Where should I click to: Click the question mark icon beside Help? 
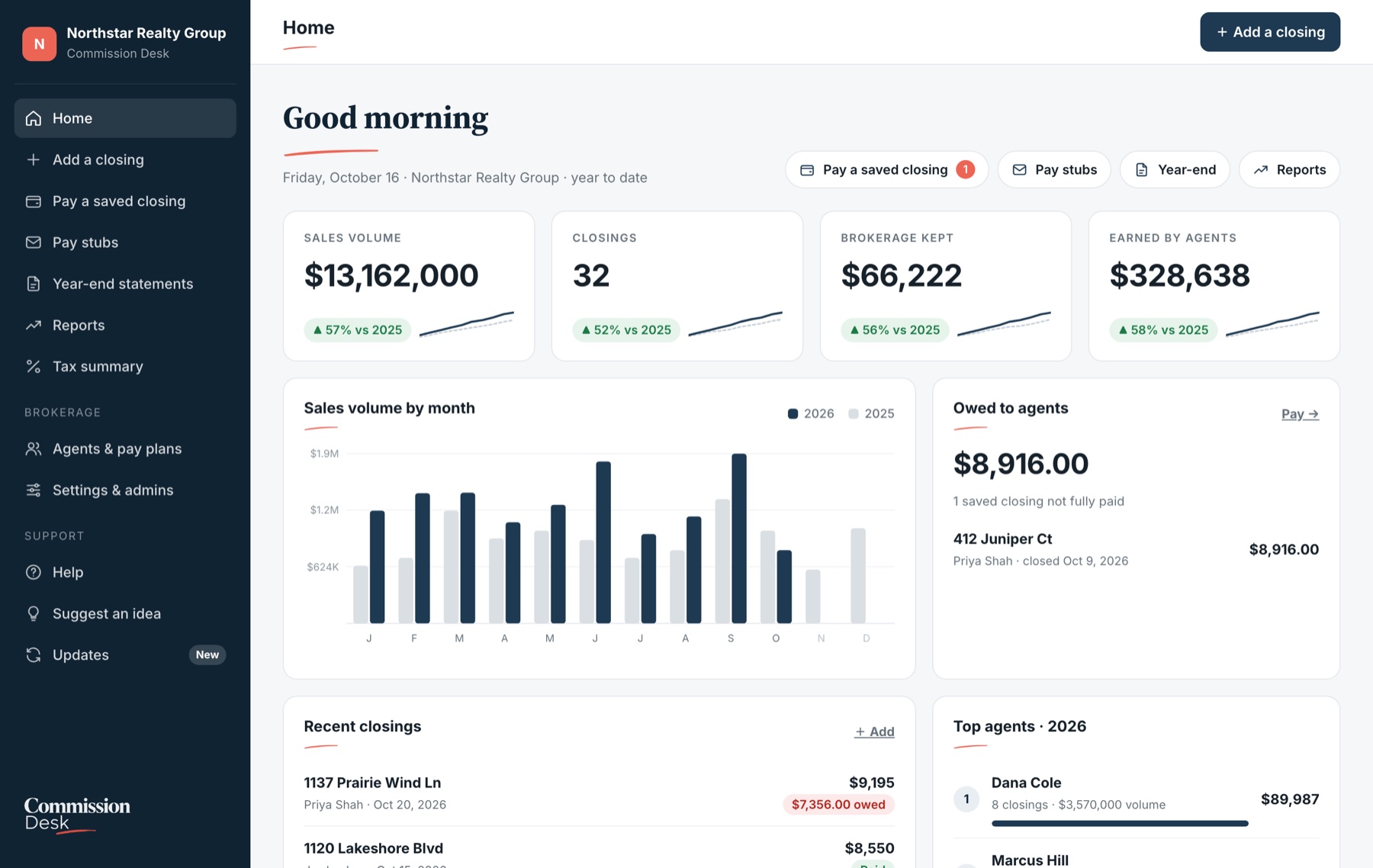point(33,572)
